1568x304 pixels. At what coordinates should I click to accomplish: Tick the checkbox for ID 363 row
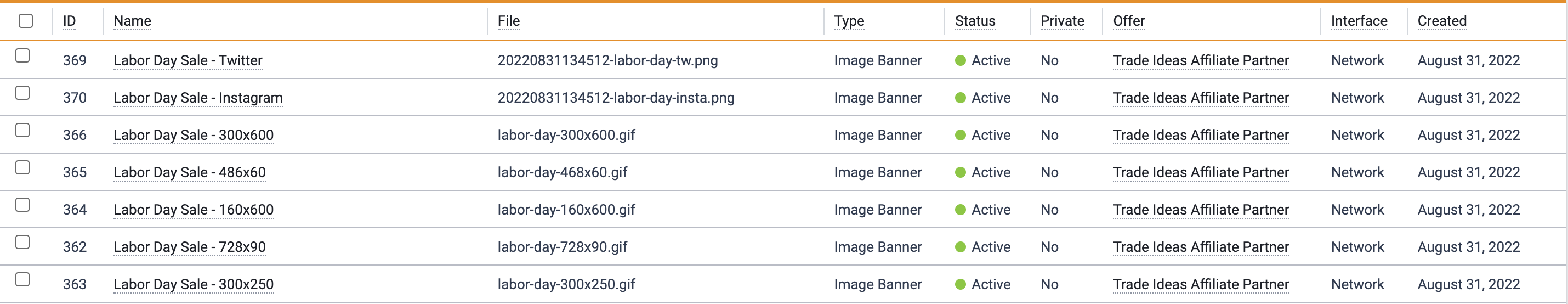coord(22,279)
